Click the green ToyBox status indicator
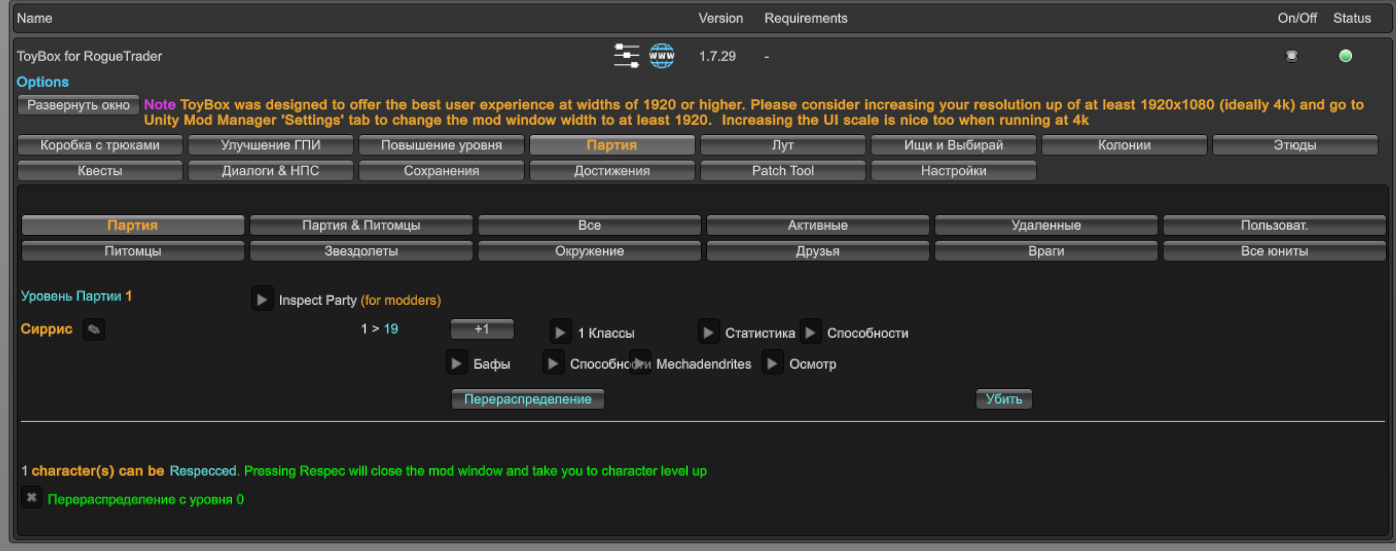Image resolution: width=1396 pixels, height=551 pixels. point(1345,56)
